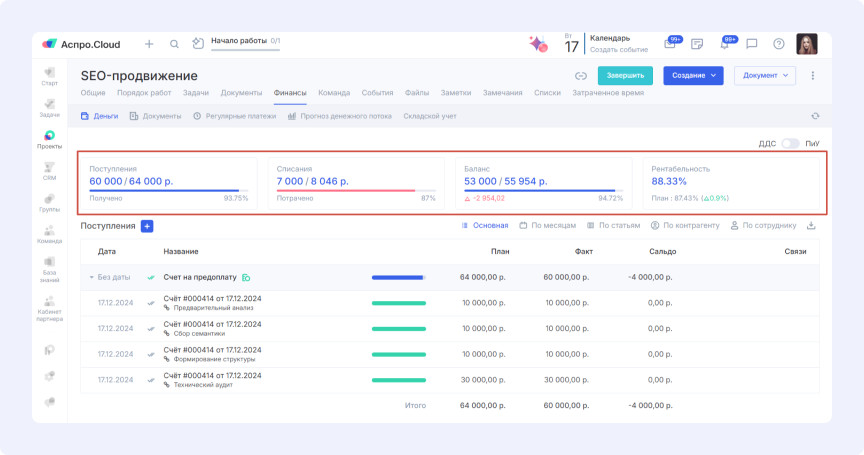Open the help question mark icon
Image resolution: width=864 pixels, height=455 pixels.
pos(779,44)
